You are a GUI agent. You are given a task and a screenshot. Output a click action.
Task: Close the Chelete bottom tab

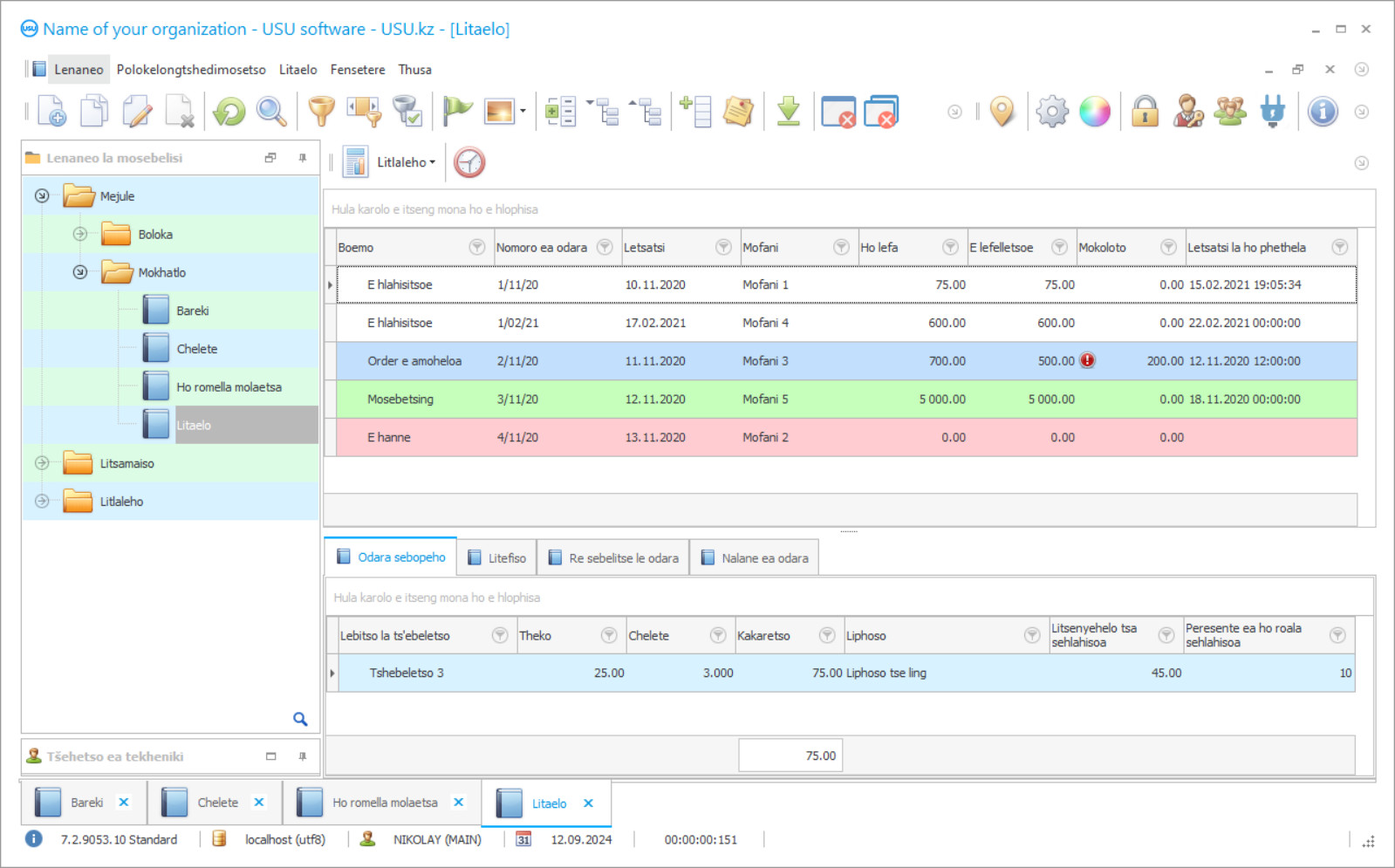[259, 803]
